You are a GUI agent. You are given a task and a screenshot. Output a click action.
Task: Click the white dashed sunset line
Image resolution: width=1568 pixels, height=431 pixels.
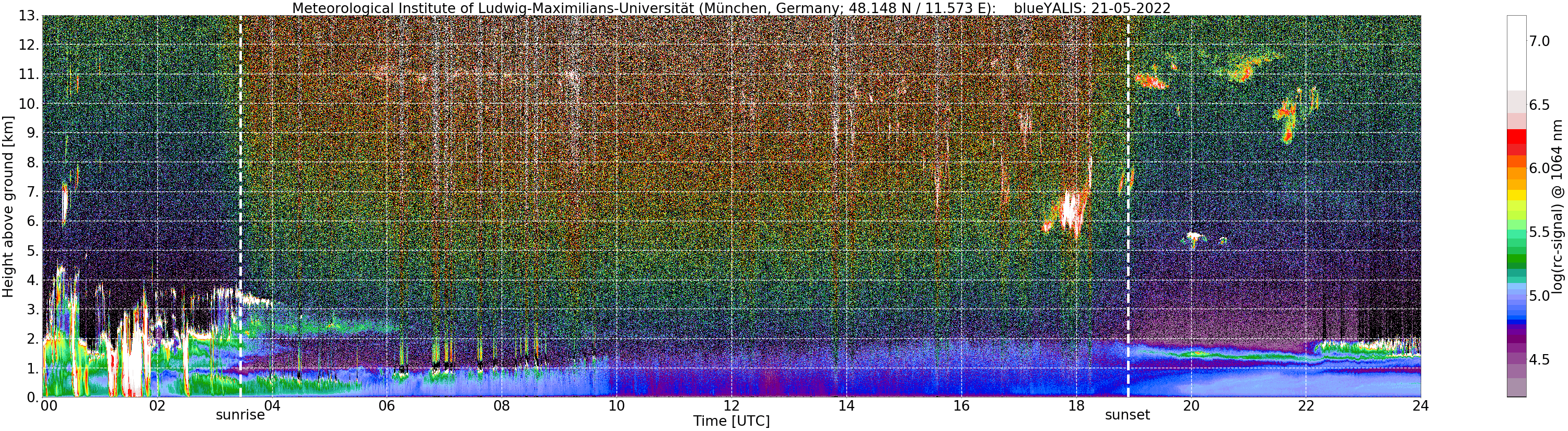[1128, 206]
